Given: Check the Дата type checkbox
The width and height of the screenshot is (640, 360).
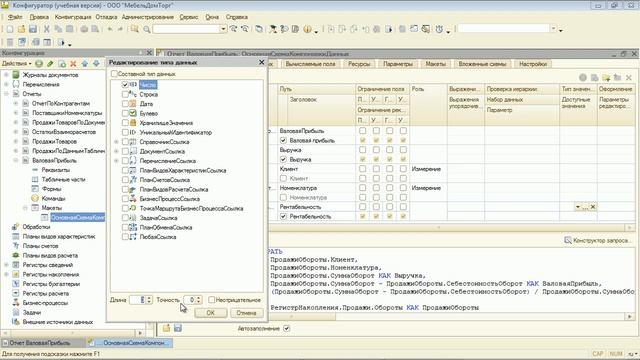Looking at the screenshot, I should (125, 104).
